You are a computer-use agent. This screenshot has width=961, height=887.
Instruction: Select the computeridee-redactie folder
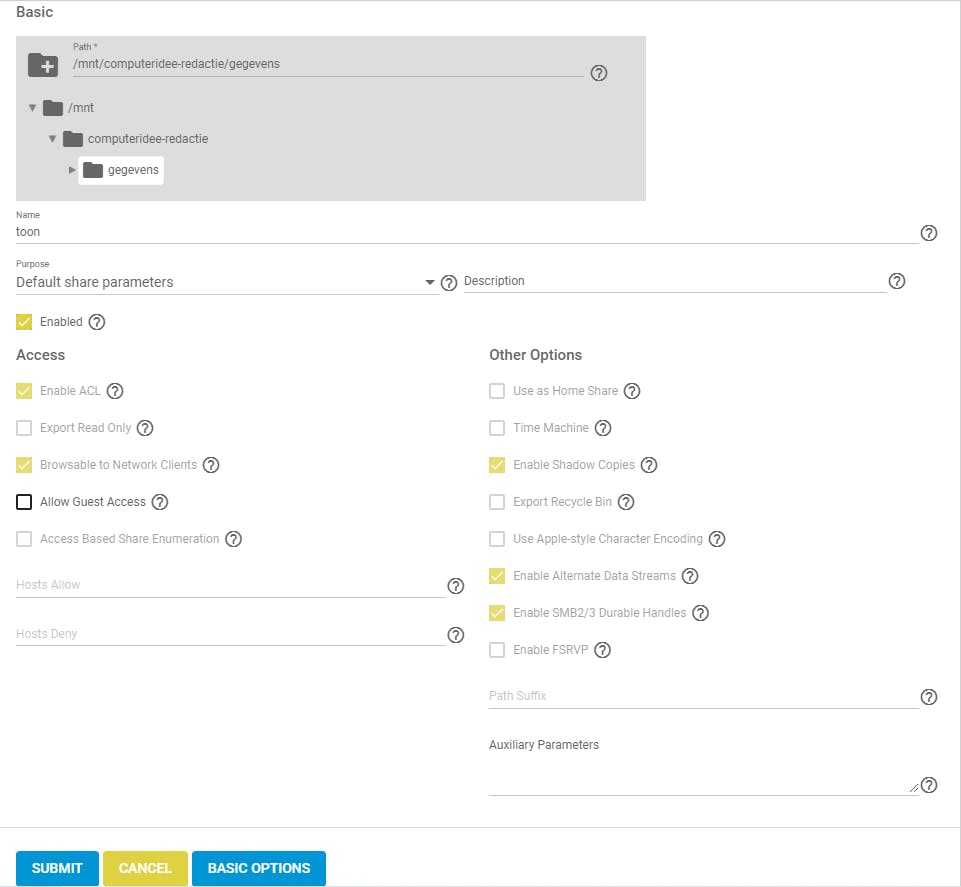(147, 139)
